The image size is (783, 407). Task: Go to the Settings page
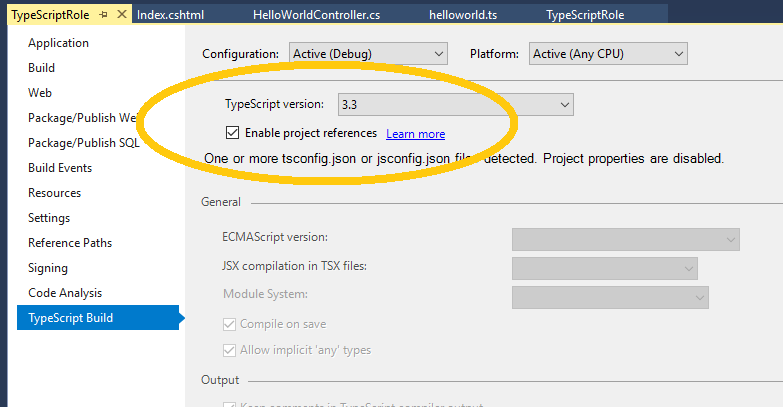49,218
